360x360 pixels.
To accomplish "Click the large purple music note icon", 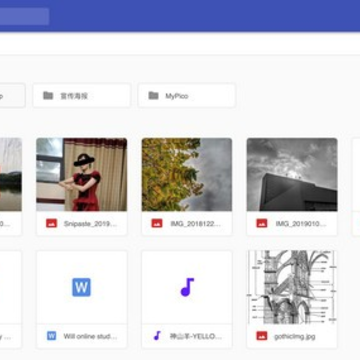I will tap(187, 287).
